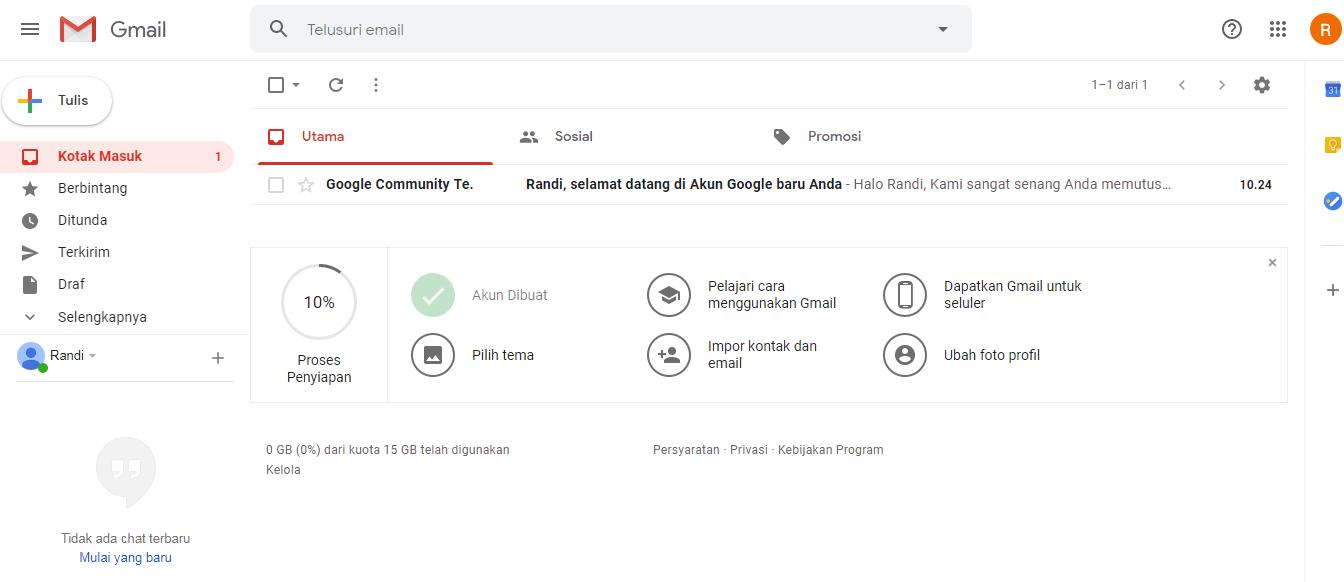Switch to the Sosial tab

[630, 137]
